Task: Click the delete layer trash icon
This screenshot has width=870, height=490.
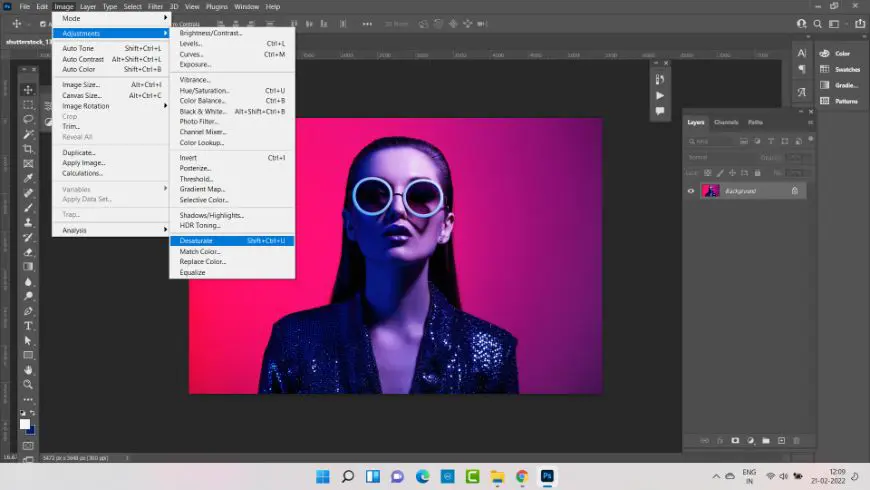Action: (797, 440)
